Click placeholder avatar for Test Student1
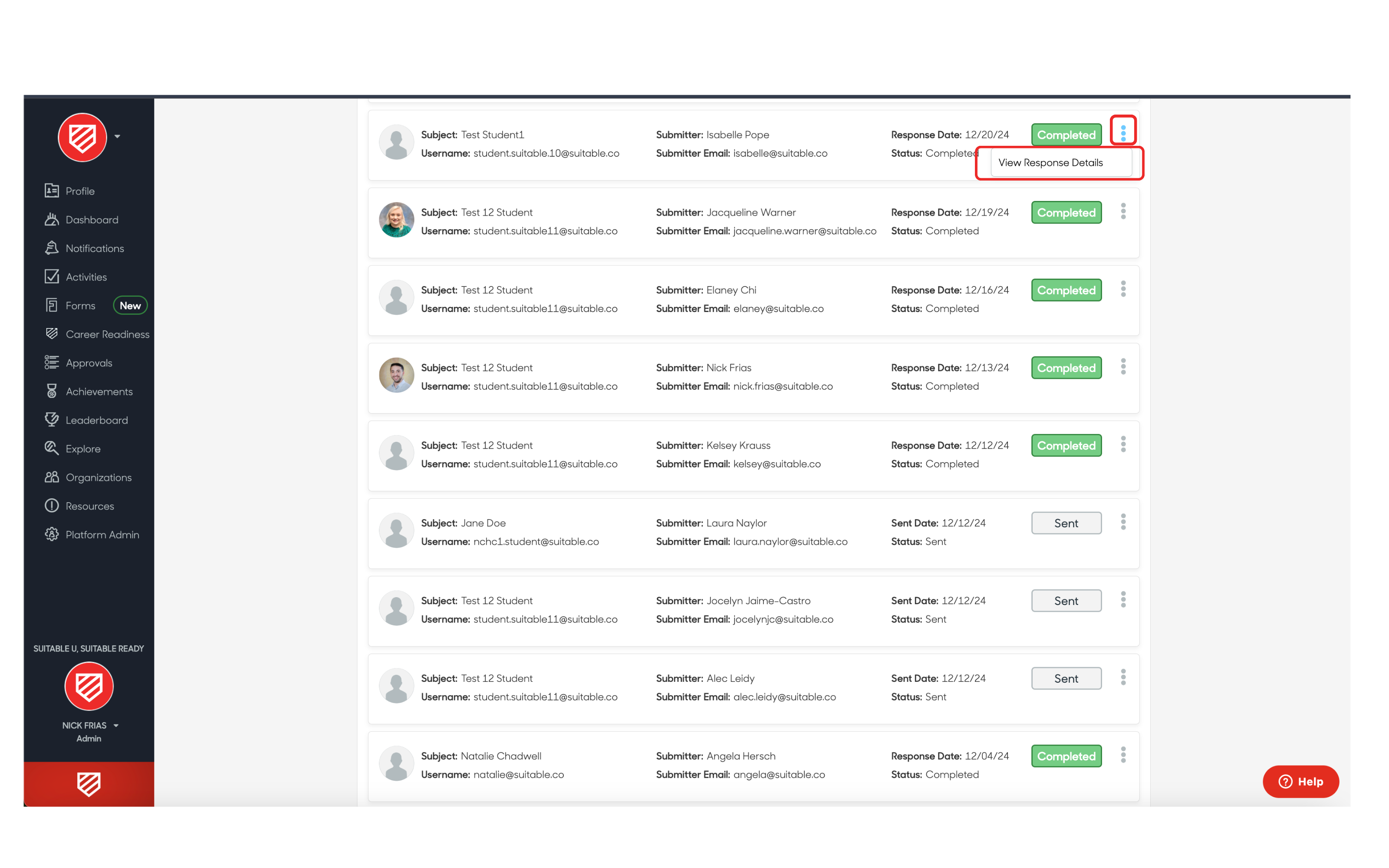 coord(397,142)
